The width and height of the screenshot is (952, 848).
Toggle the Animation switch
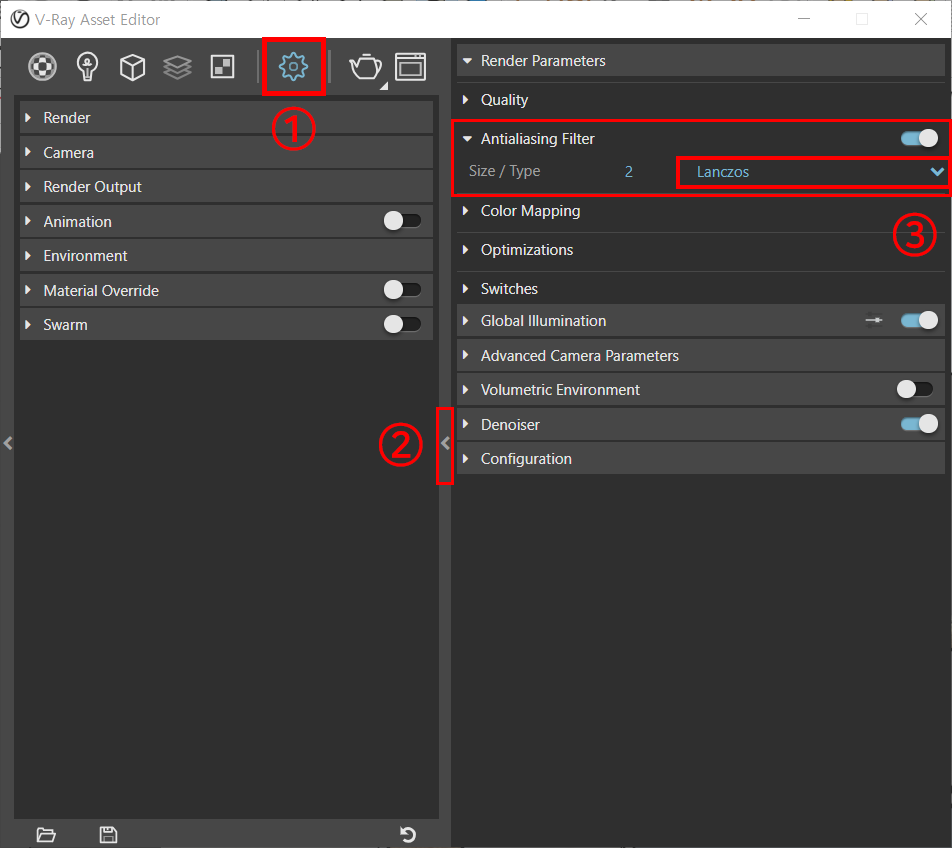(402, 221)
